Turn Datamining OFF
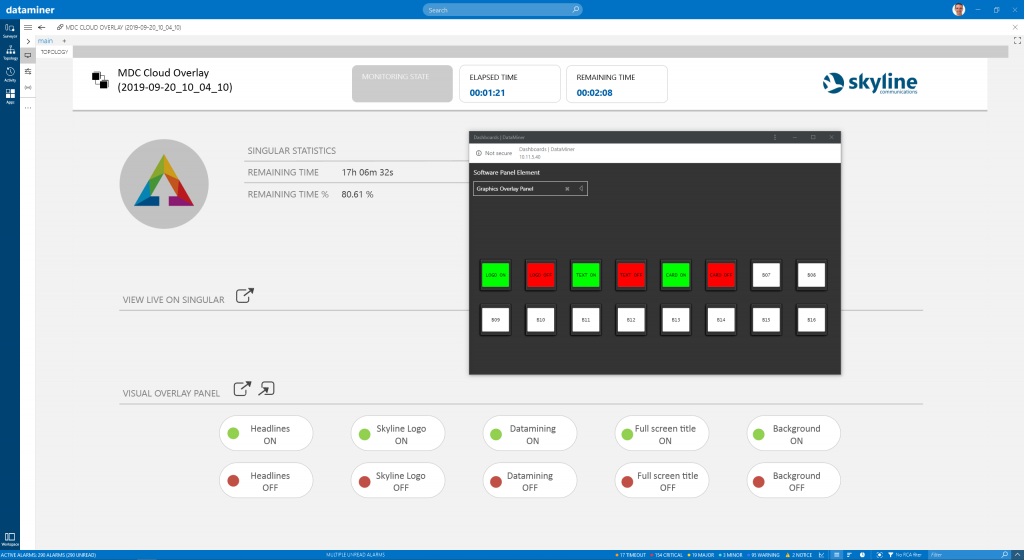This screenshot has width=1024, height=560. (x=530, y=480)
